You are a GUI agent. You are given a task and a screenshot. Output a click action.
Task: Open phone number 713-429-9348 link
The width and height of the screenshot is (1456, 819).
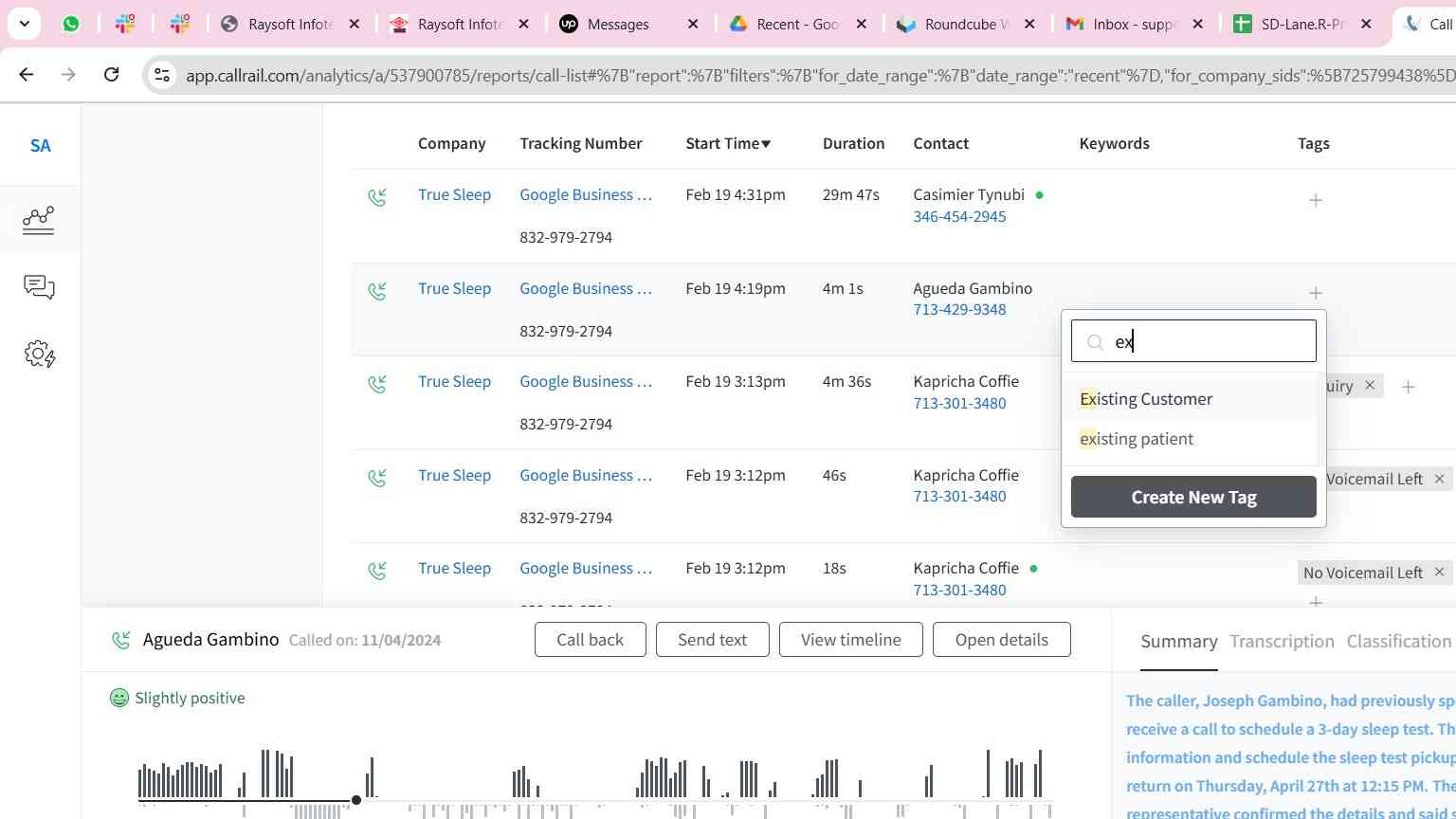tap(959, 309)
